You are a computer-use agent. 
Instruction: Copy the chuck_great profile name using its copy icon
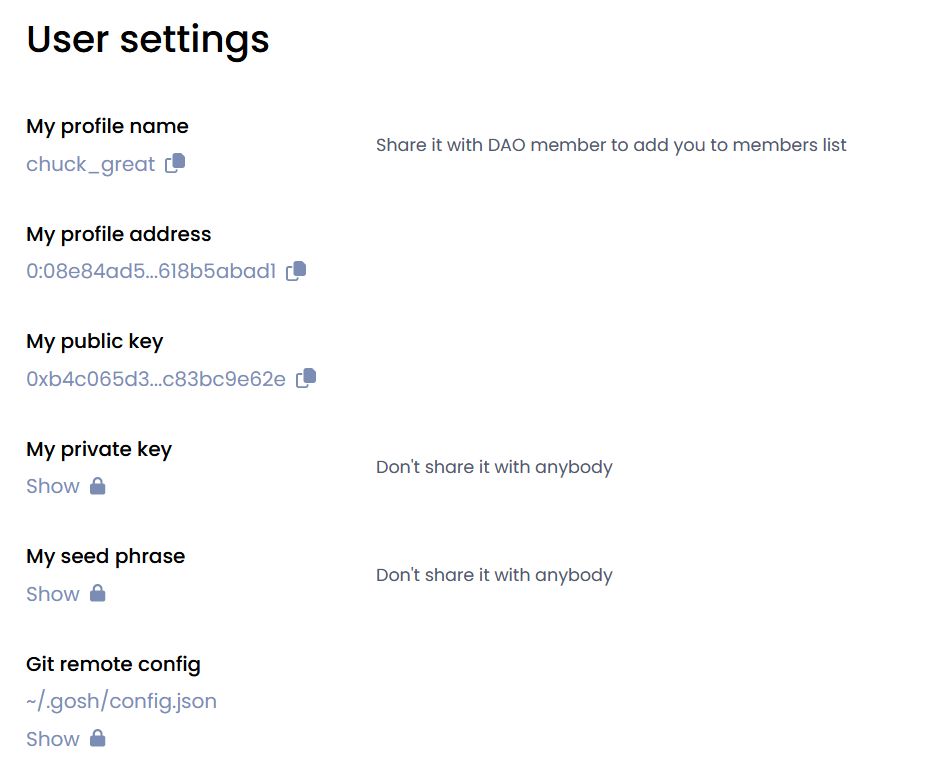pyautogui.click(x=175, y=163)
